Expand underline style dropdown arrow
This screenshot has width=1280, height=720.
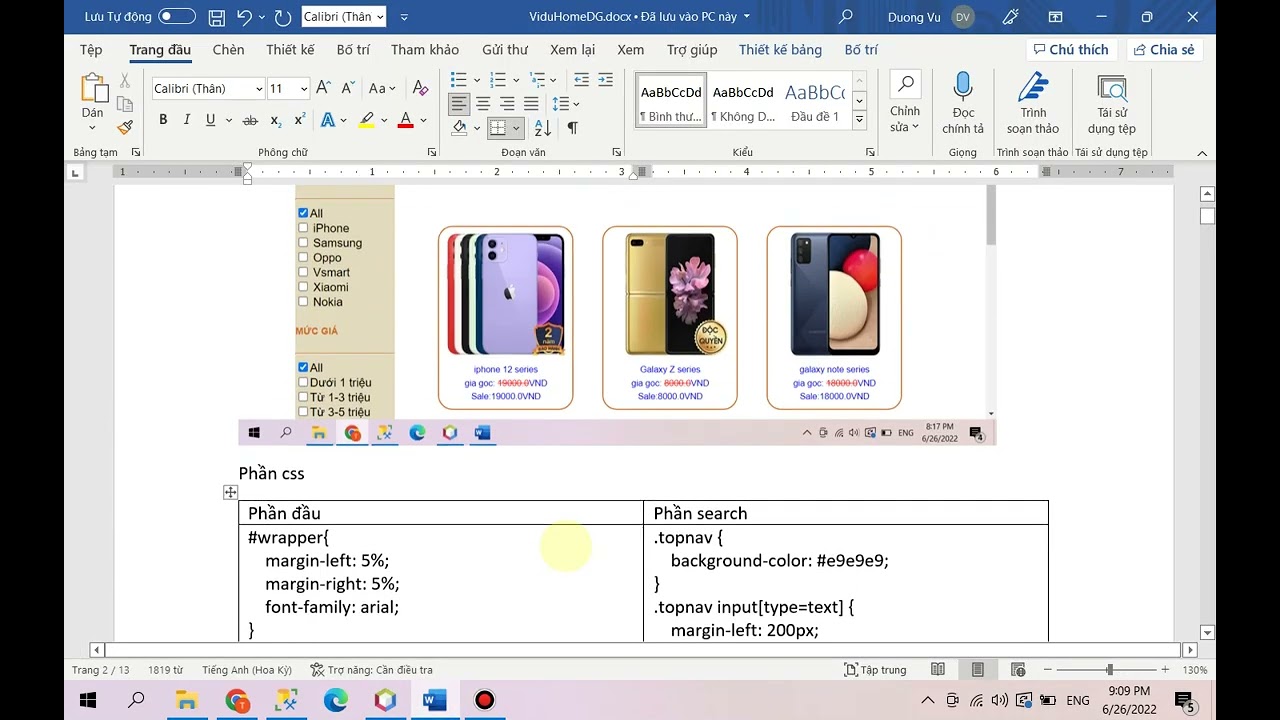pos(229,120)
